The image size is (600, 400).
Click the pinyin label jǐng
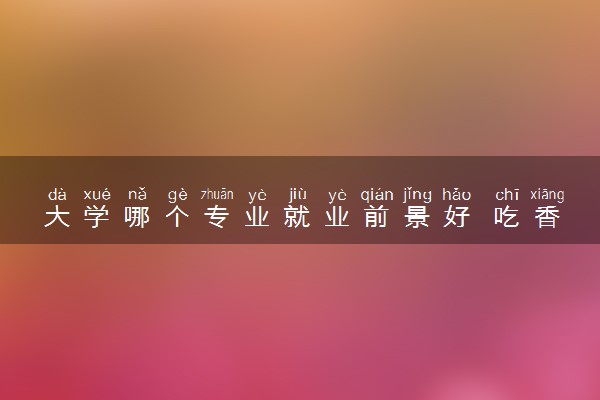pos(417,195)
